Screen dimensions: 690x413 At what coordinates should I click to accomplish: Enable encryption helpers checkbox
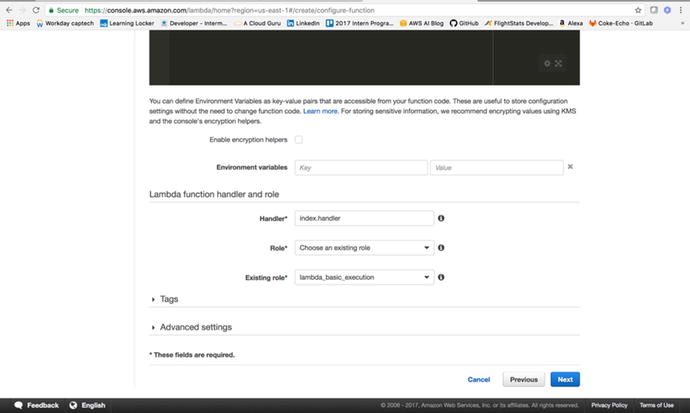[x=298, y=140]
